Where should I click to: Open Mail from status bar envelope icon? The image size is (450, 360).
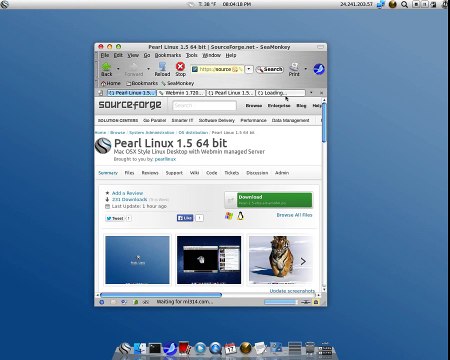pos(113,302)
